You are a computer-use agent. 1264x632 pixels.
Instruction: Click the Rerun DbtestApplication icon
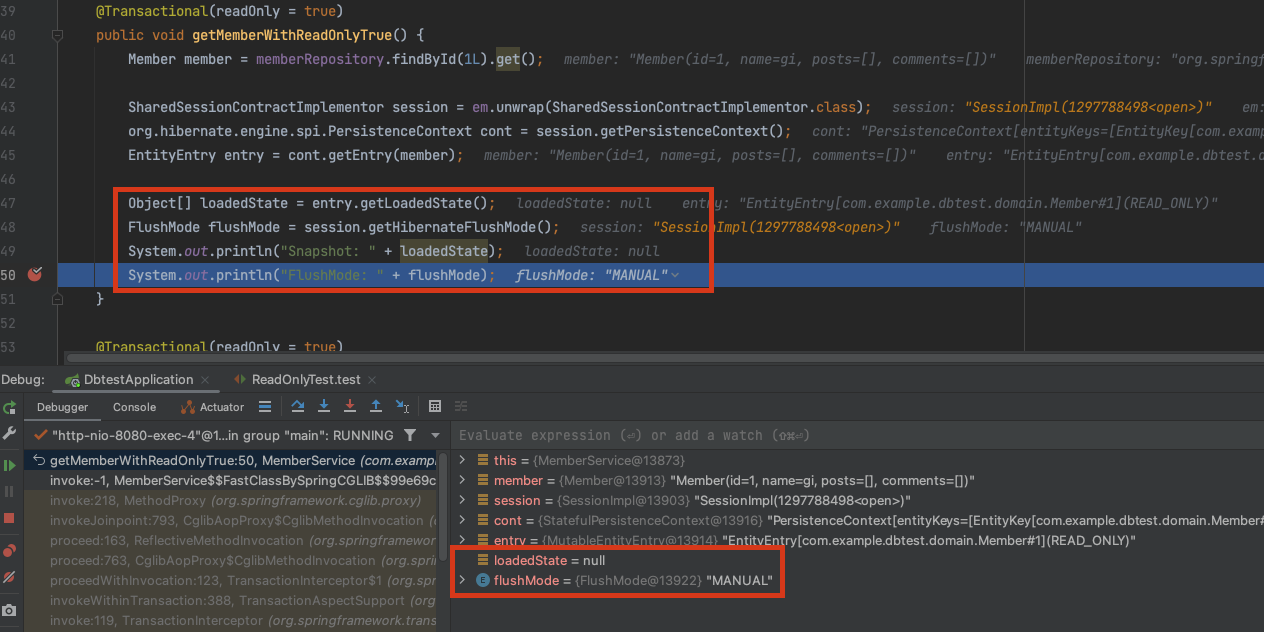[9, 407]
